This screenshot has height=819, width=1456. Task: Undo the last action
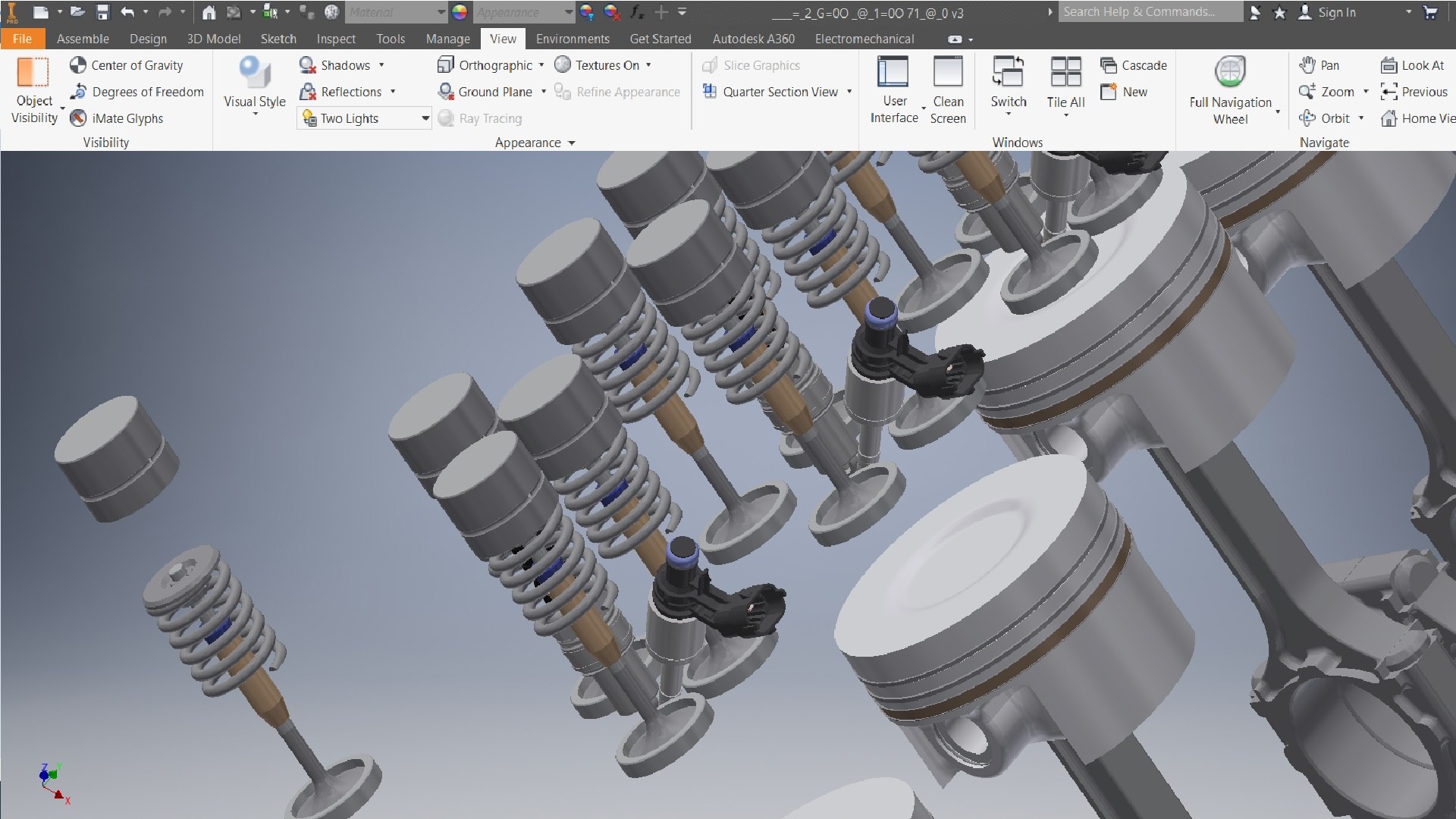127,12
